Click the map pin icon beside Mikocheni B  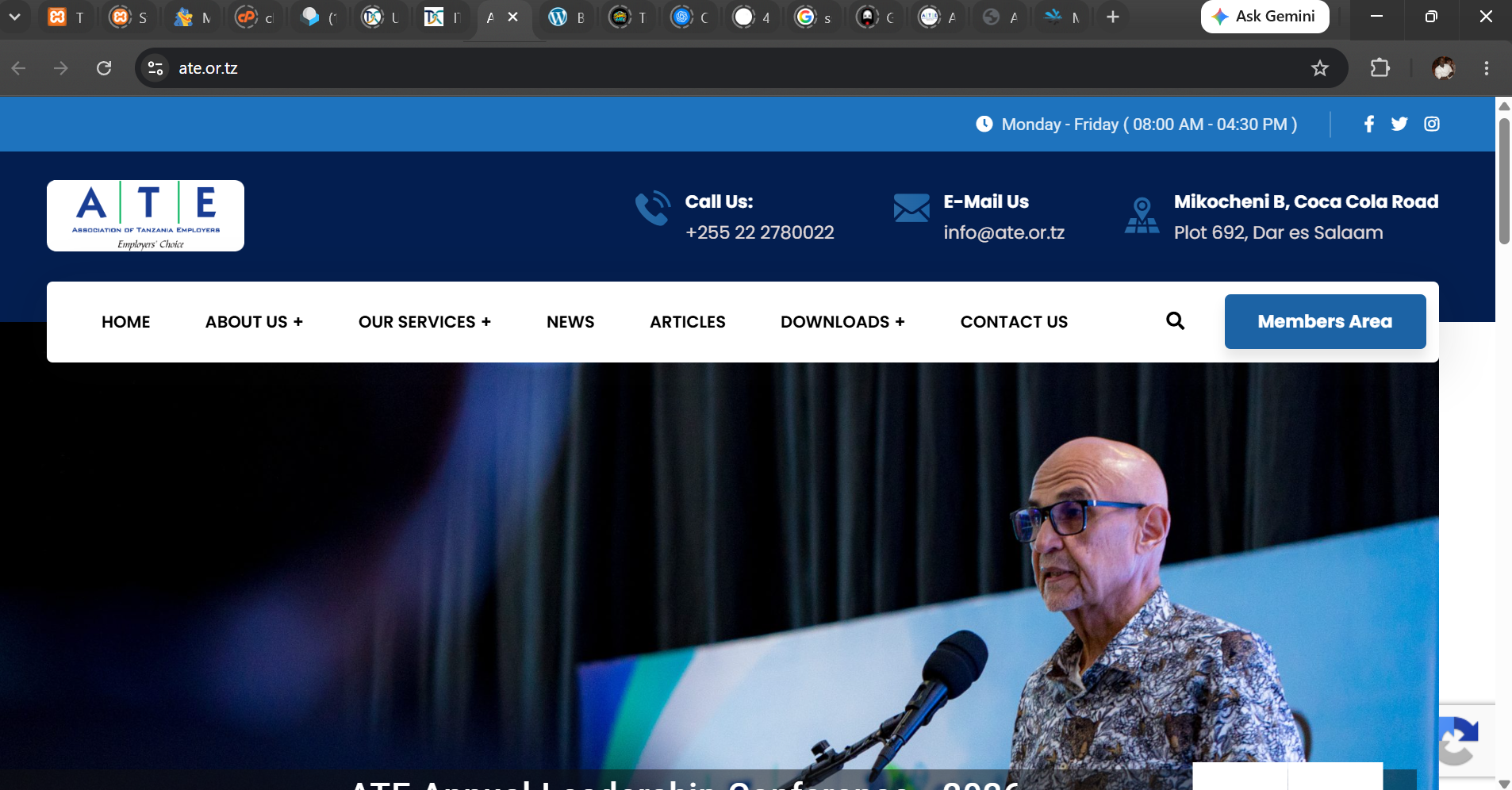pyautogui.click(x=1142, y=215)
